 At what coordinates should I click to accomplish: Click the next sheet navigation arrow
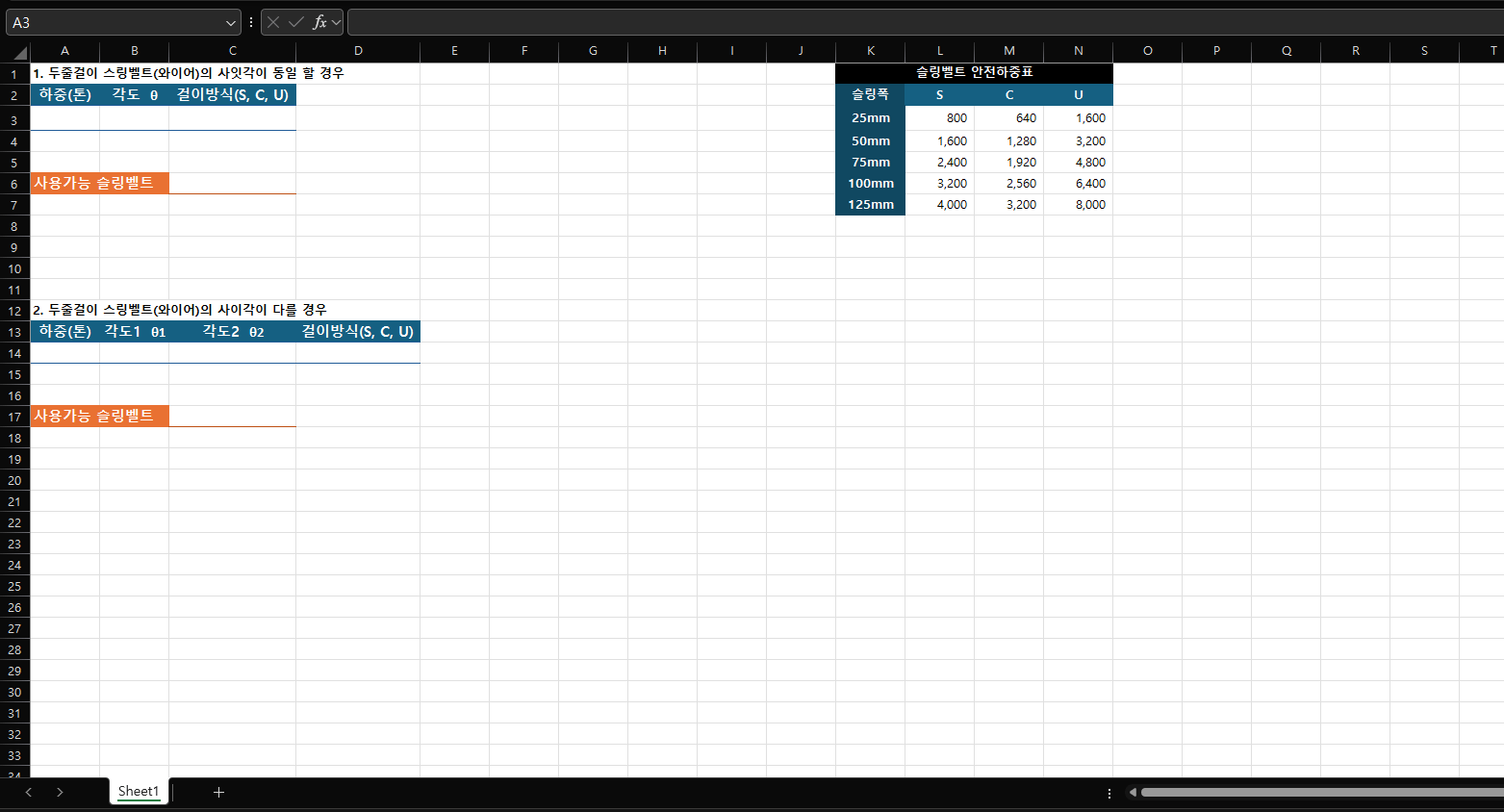(60, 792)
